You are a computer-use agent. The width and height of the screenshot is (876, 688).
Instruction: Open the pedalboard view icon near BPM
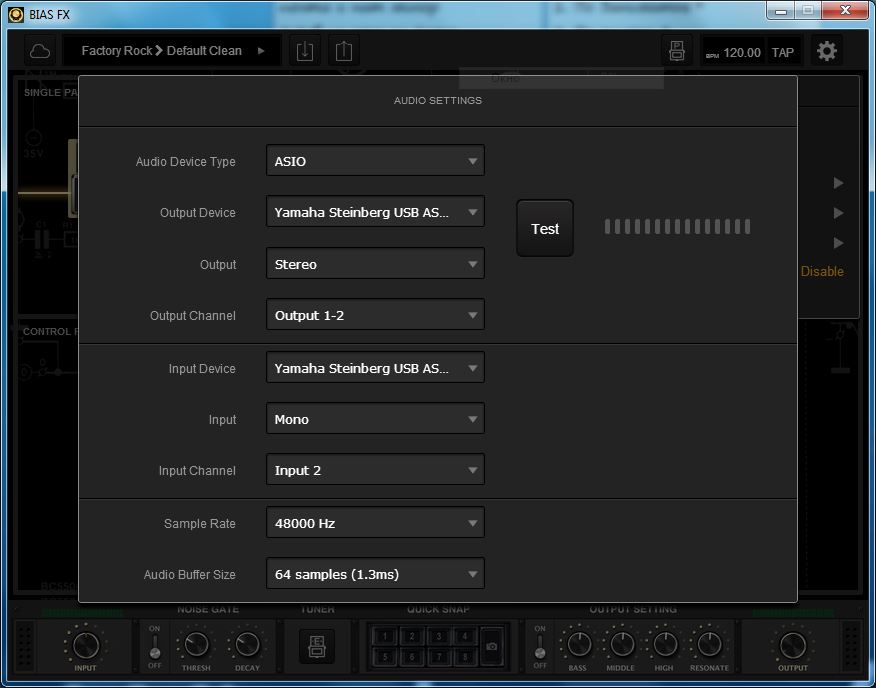[677, 51]
